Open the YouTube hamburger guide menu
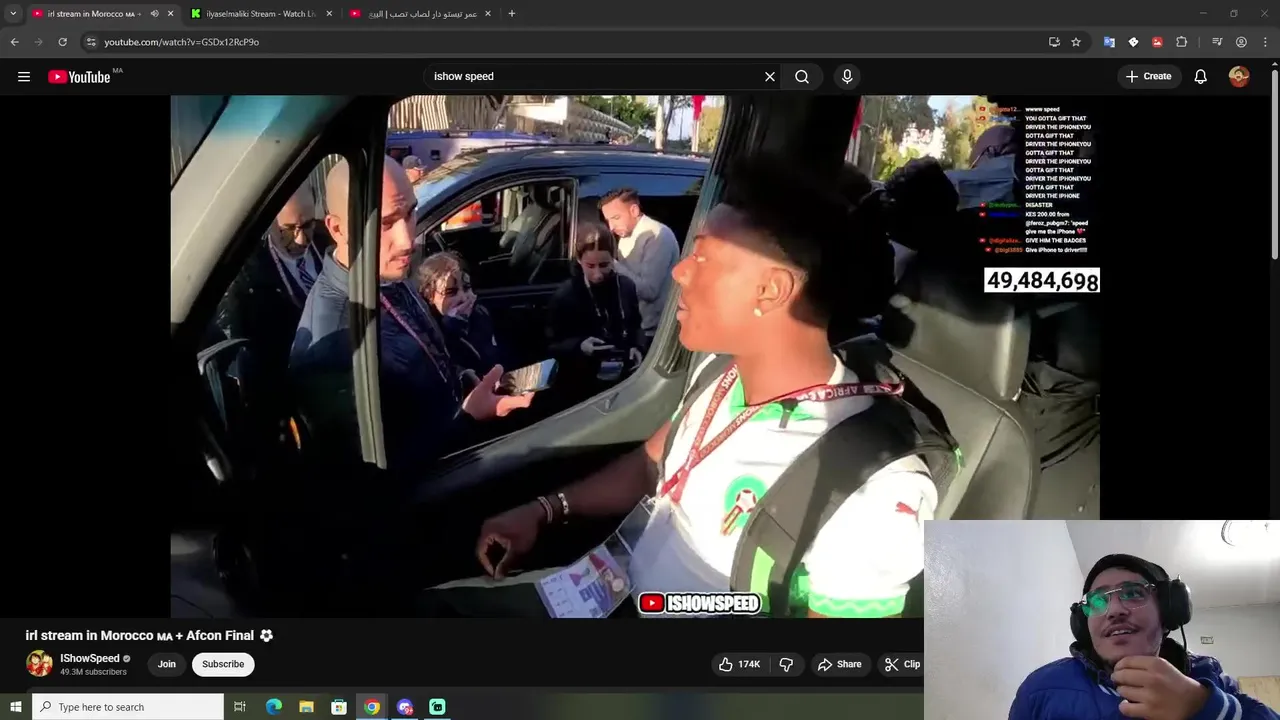 pos(24,77)
